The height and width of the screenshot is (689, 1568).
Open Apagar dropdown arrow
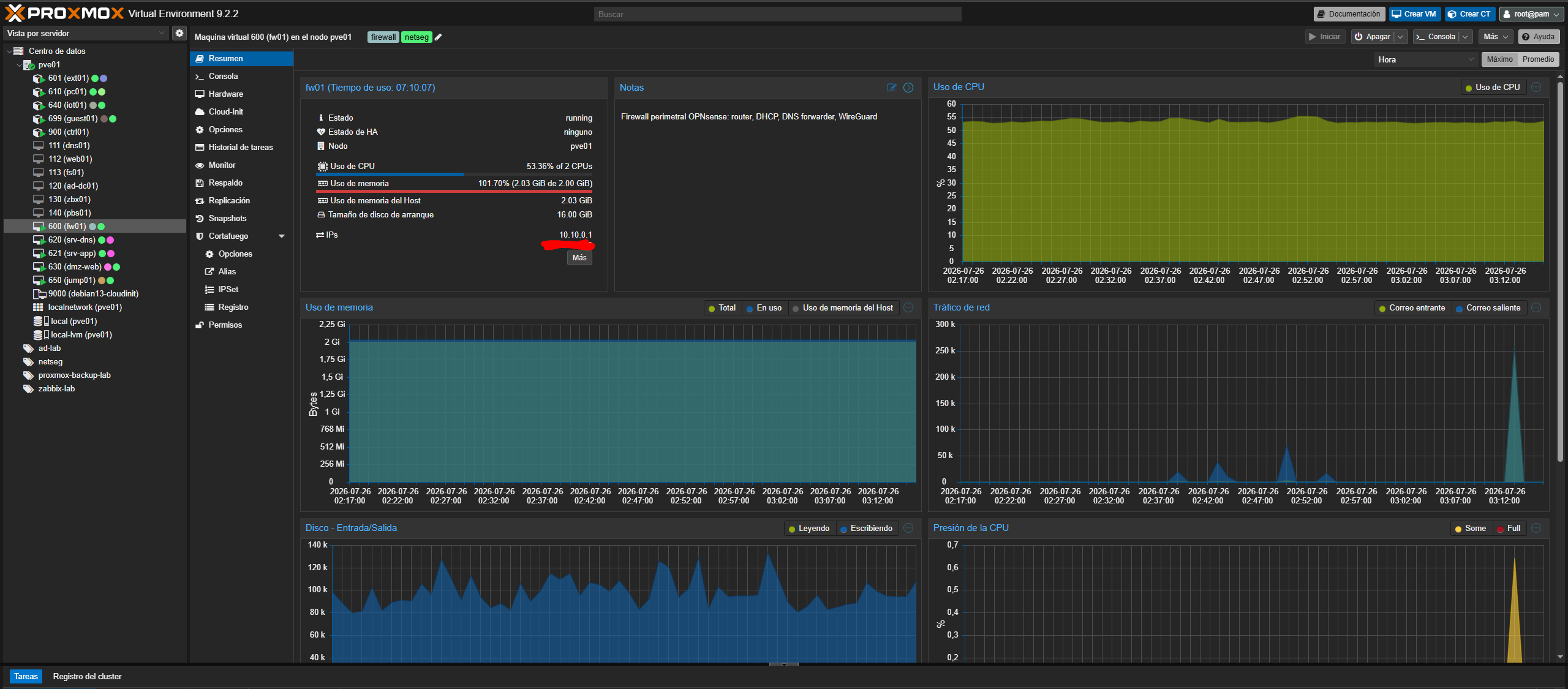(1400, 37)
